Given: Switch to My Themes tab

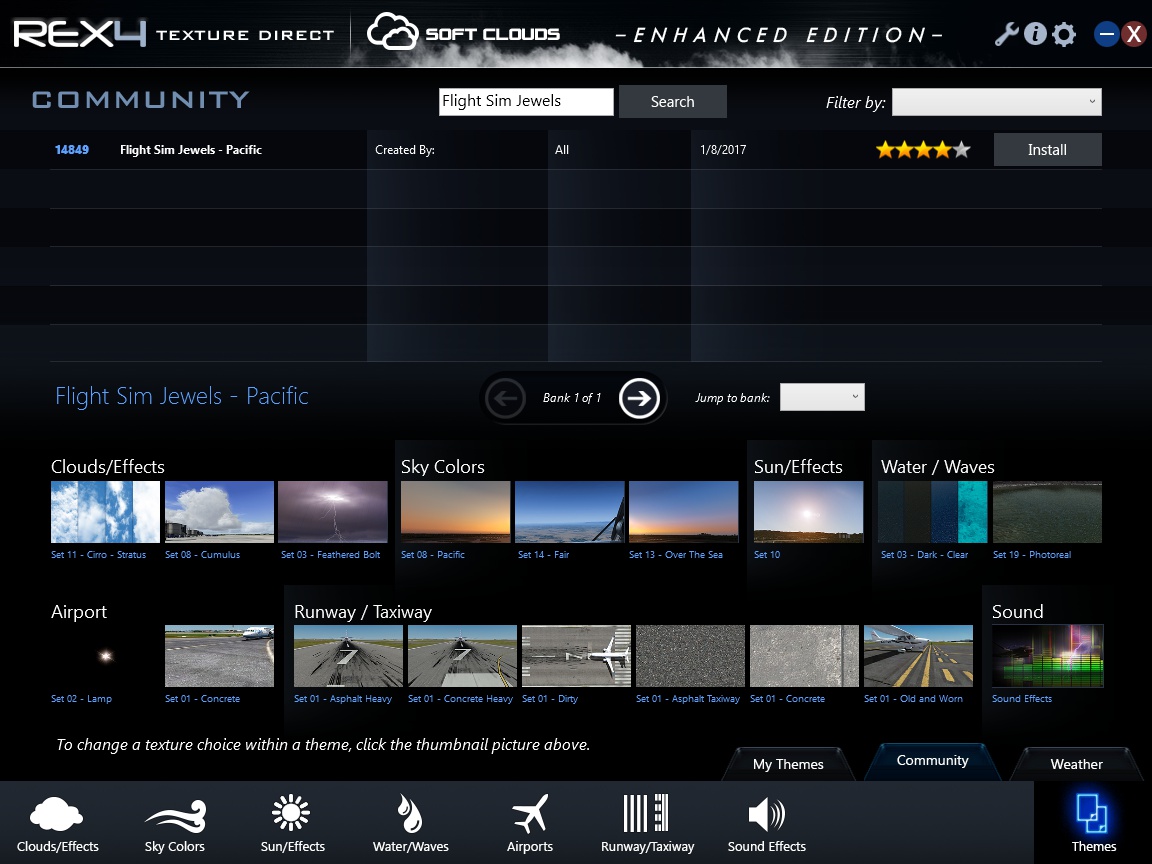Looking at the screenshot, I should 788,764.
